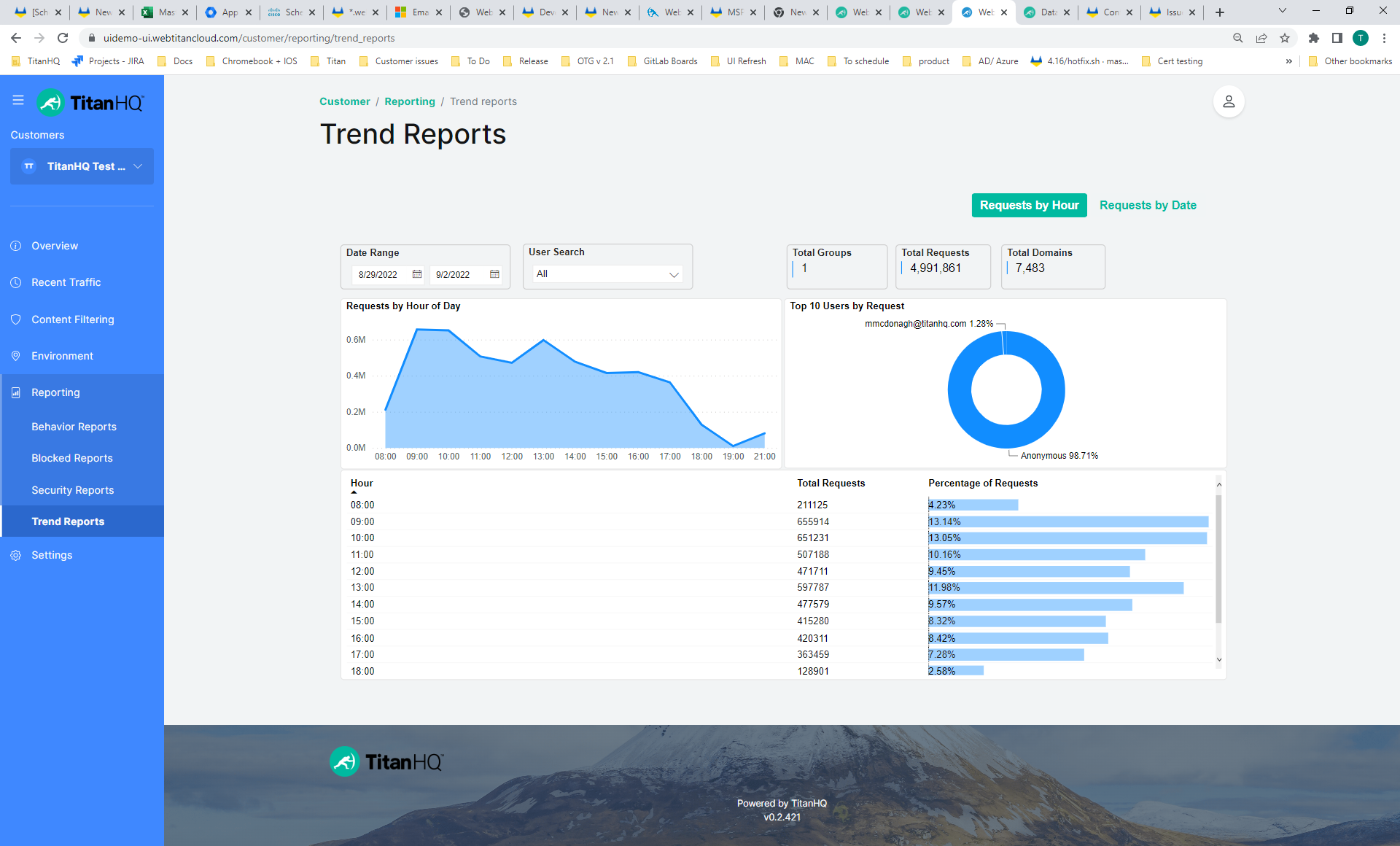Open the user profile icon
The image size is (1400, 846).
1228,101
